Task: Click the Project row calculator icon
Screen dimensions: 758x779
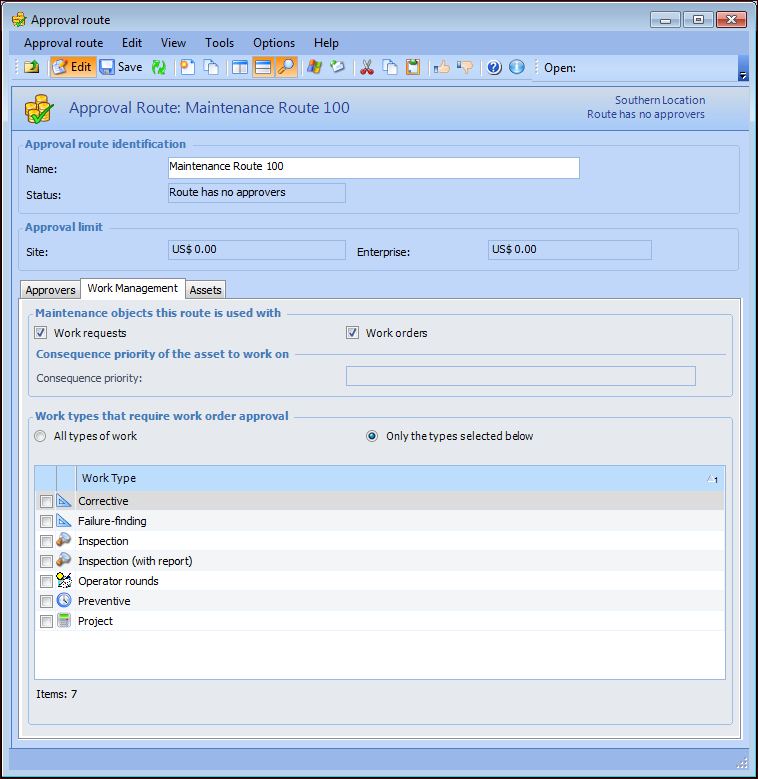Action: [64, 620]
